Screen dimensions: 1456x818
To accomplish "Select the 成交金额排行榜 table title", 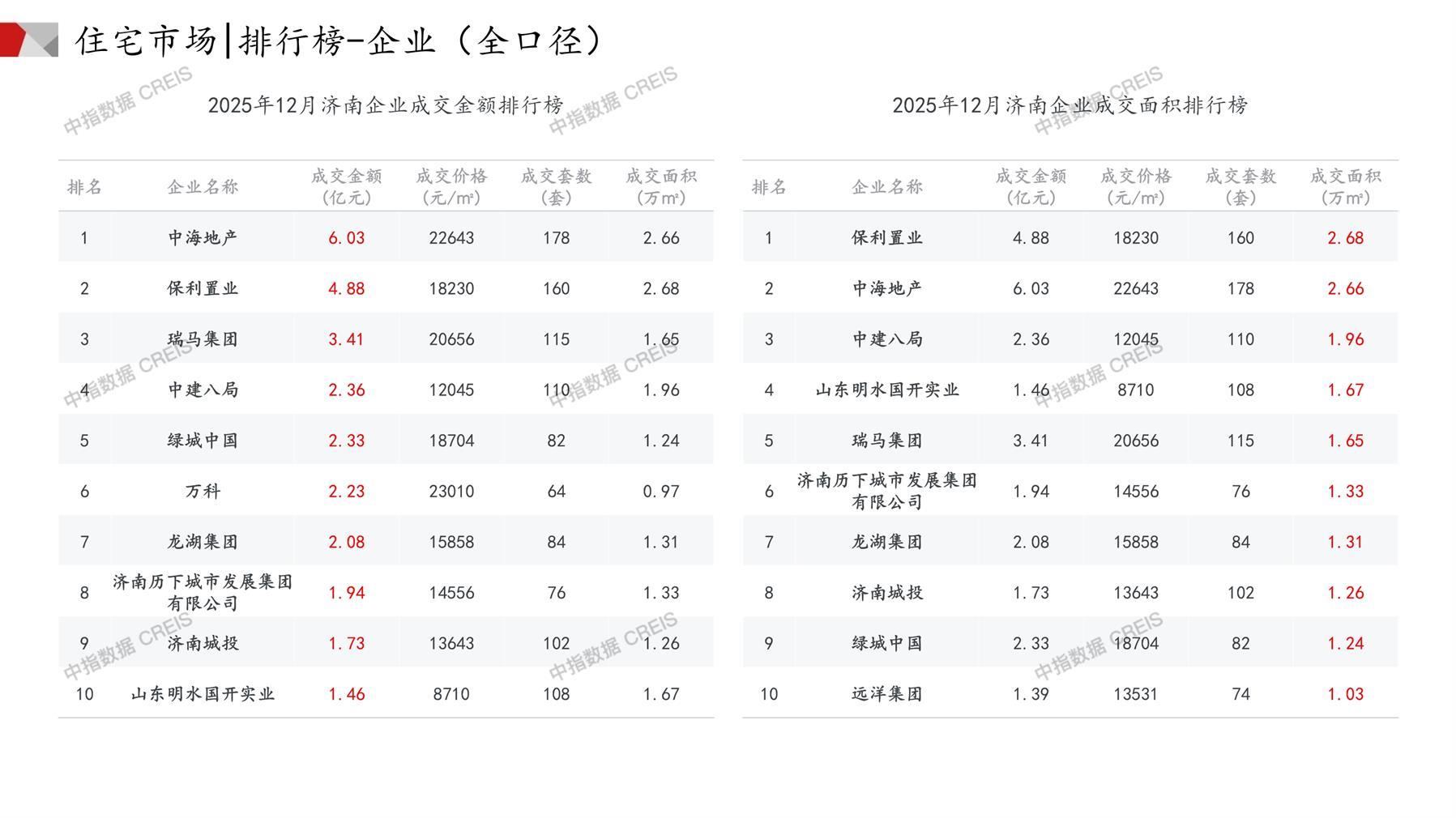I will (x=385, y=105).
